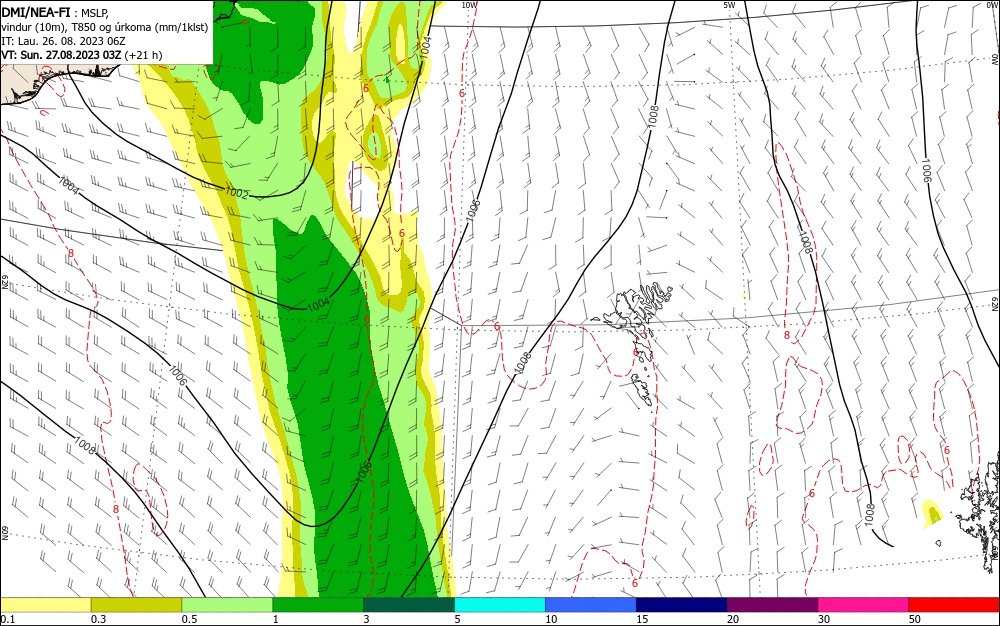The width and height of the screenshot is (1000, 626).
Task: Click the "0.1" legend value
Action: pos(7,619)
